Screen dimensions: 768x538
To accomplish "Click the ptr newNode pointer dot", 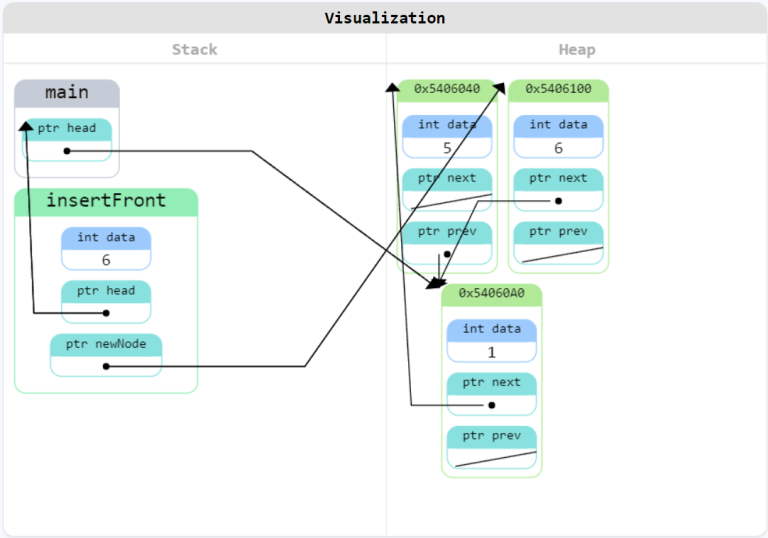I will 106,366.
